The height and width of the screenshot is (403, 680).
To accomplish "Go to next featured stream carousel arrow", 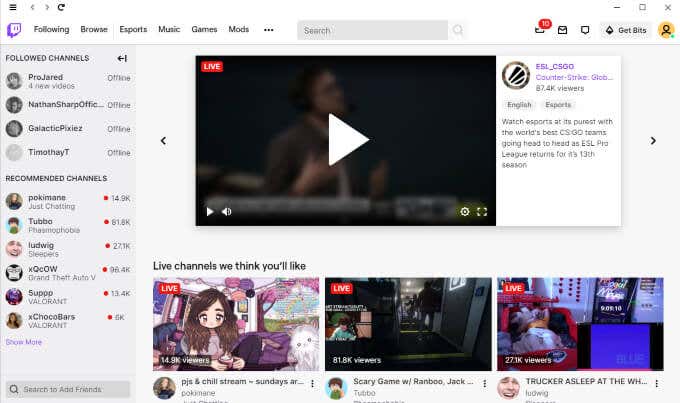I will [653, 141].
